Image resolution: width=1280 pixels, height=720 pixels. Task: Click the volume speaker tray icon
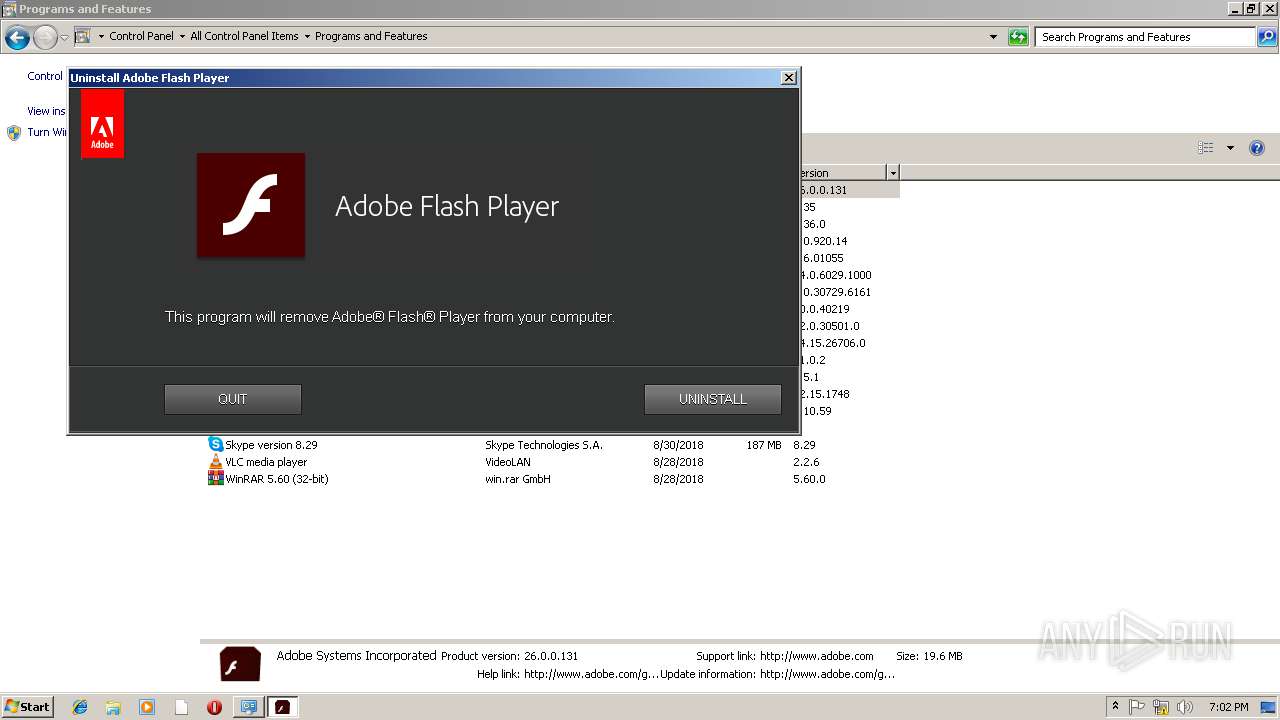[1185, 707]
